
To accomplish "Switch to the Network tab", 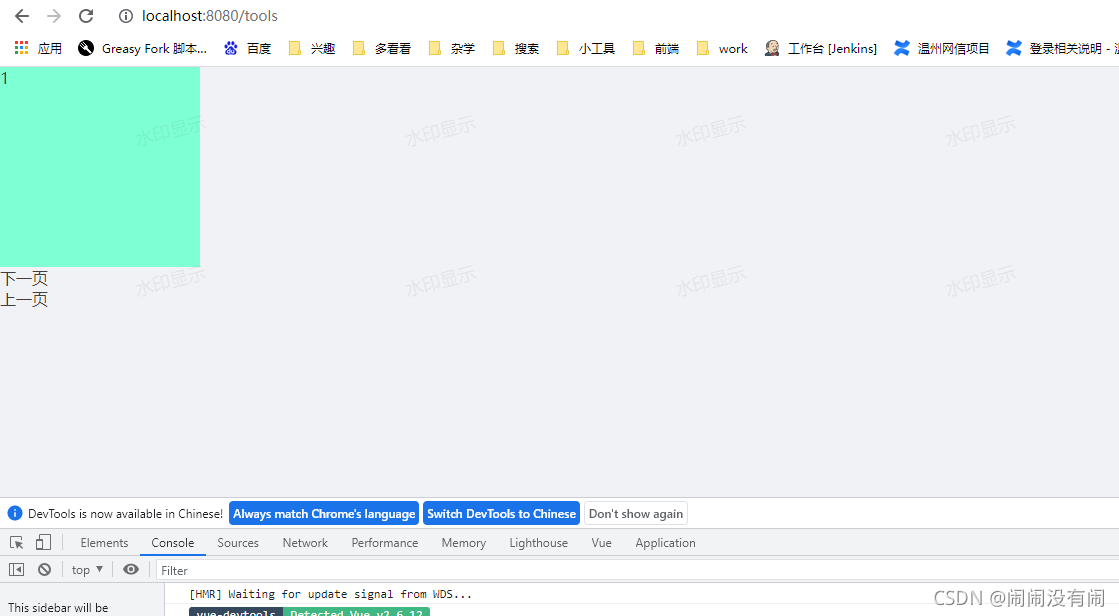I will (x=305, y=543).
